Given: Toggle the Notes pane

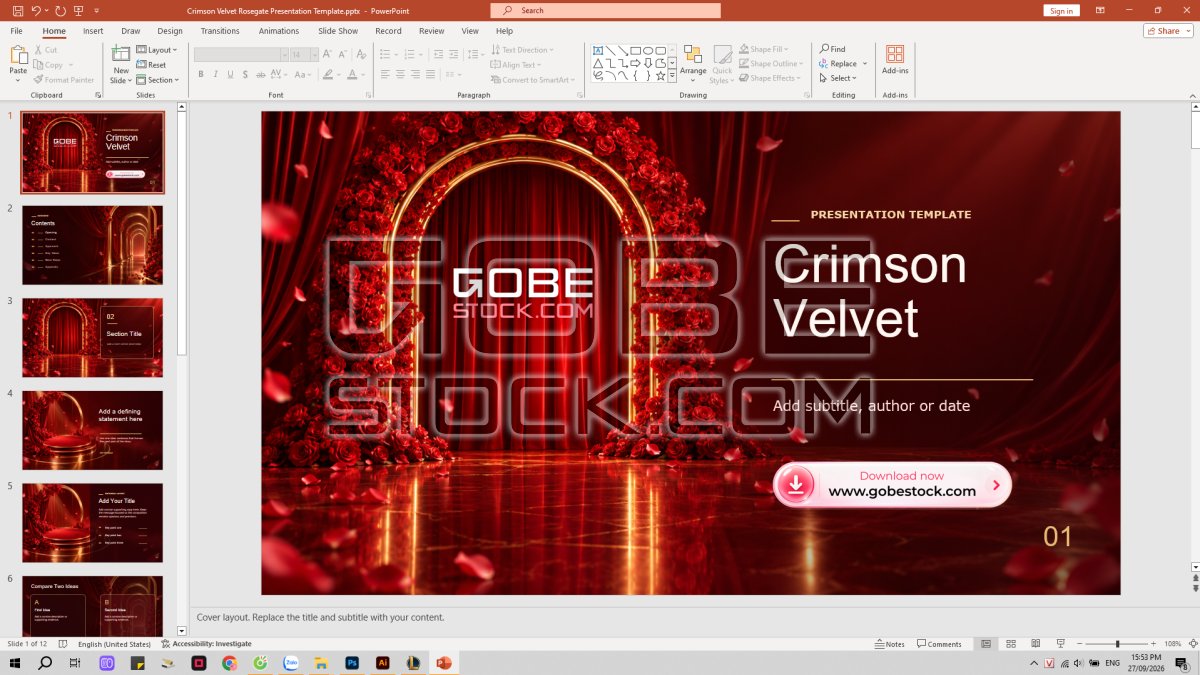Looking at the screenshot, I should (889, 644).
